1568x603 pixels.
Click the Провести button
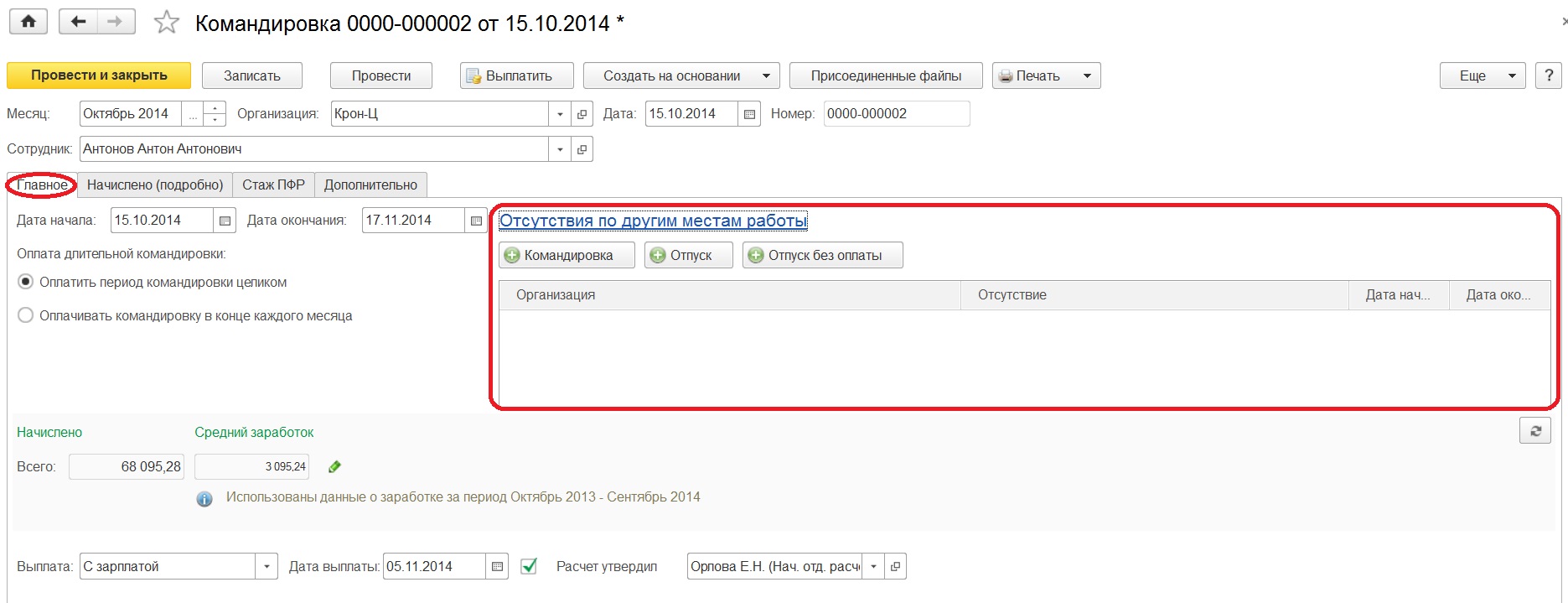pyautogui.click(x=381, y=75)
